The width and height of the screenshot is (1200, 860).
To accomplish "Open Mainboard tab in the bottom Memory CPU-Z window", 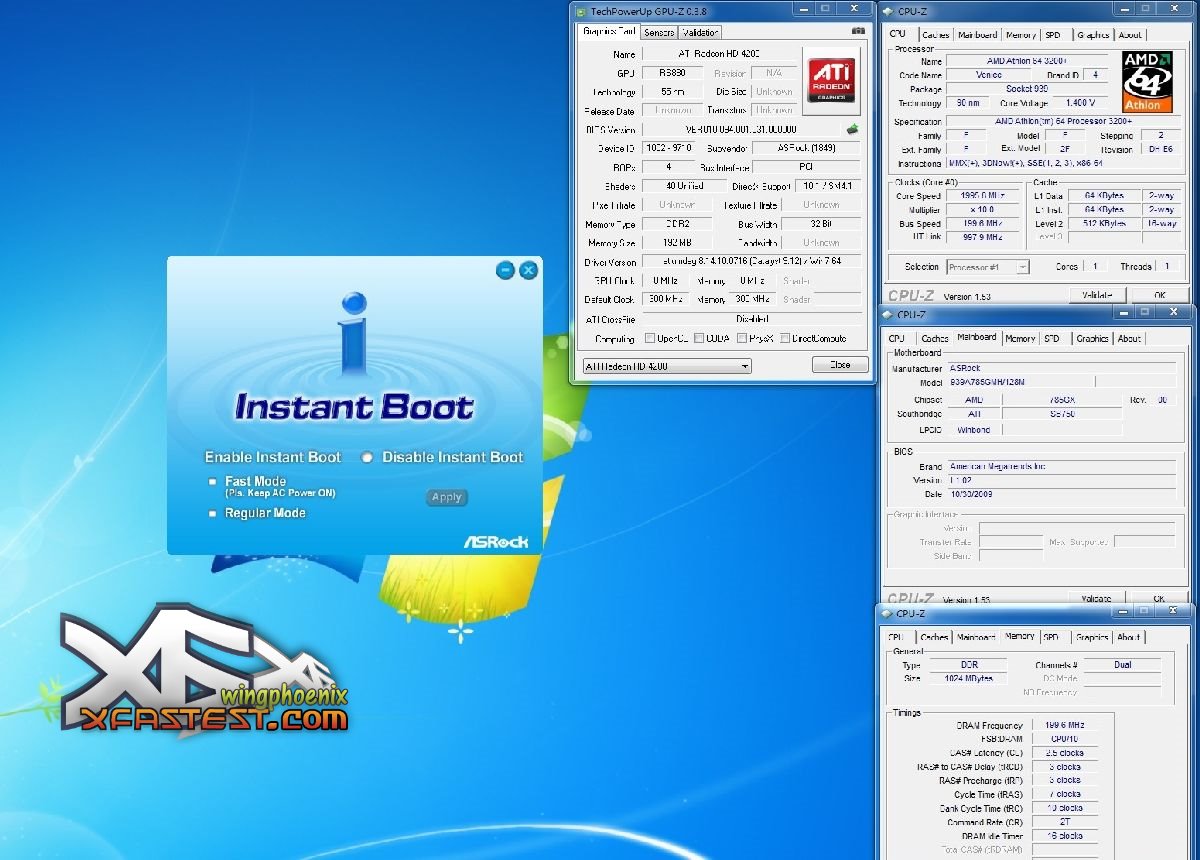I will click(976, 637).
